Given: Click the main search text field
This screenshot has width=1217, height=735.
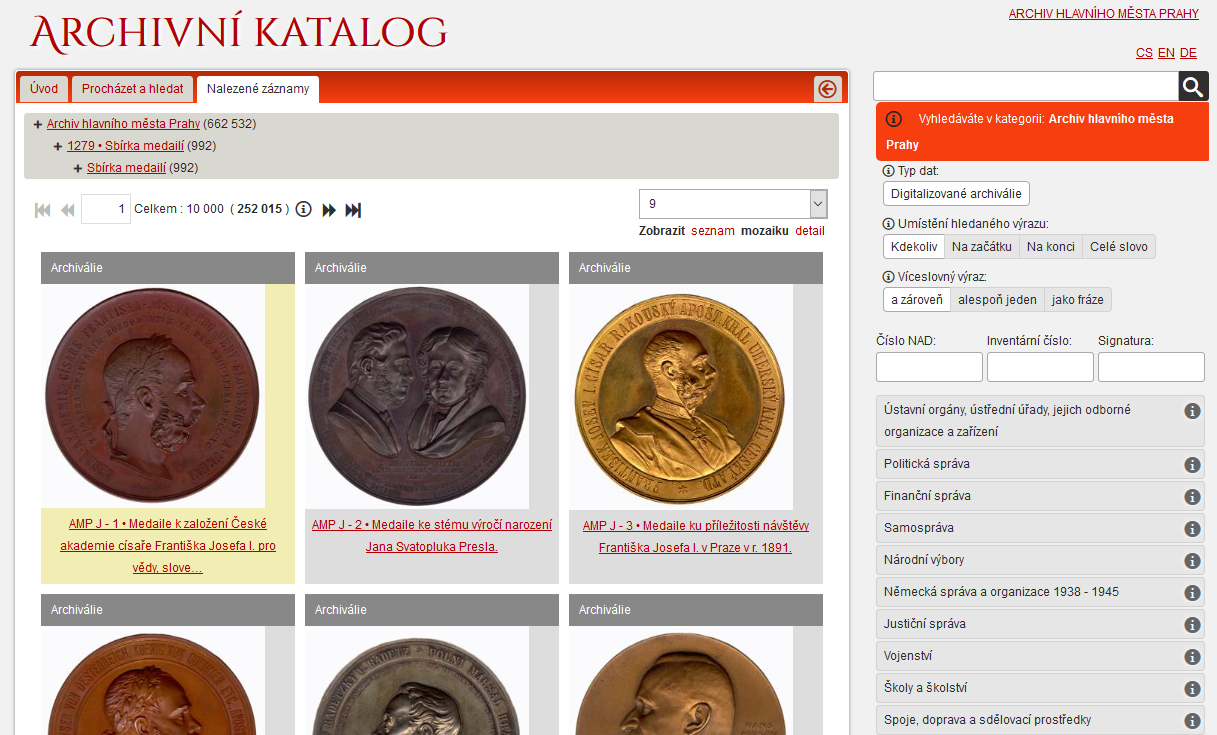Looking at the screenshot, I should tap(1026, 86).
